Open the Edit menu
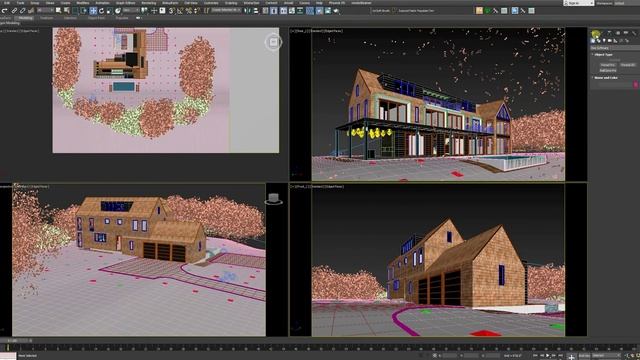The image size is (640, 360). tap(7, 3)
